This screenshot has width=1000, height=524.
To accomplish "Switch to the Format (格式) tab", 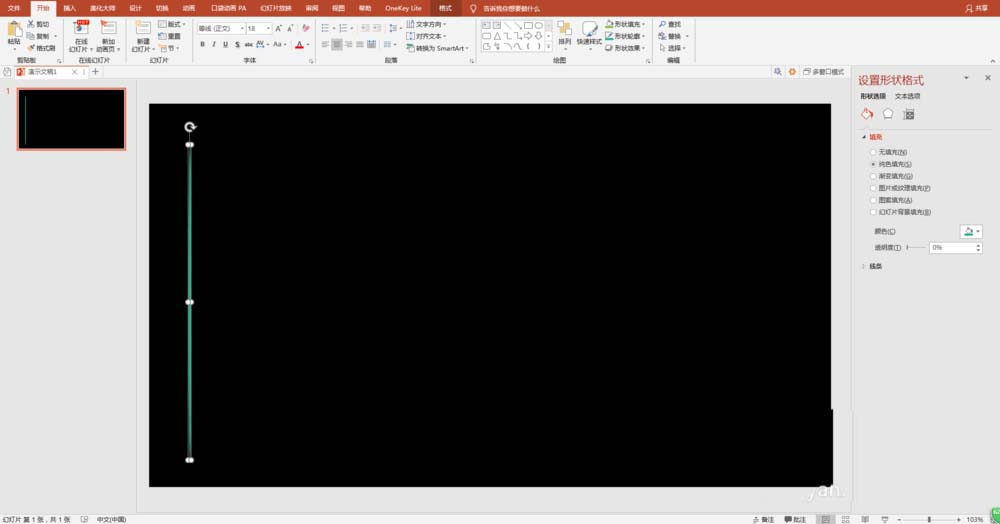I will 445,8.
